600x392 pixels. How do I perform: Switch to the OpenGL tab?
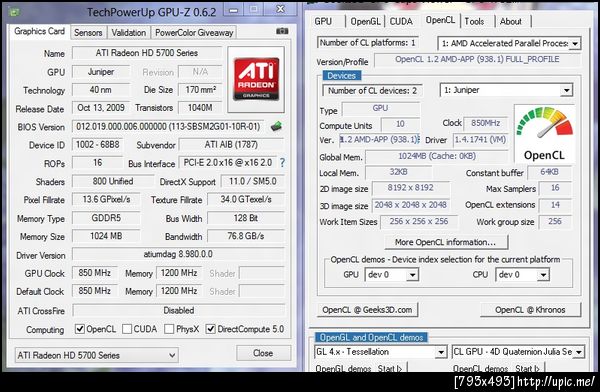365,21
